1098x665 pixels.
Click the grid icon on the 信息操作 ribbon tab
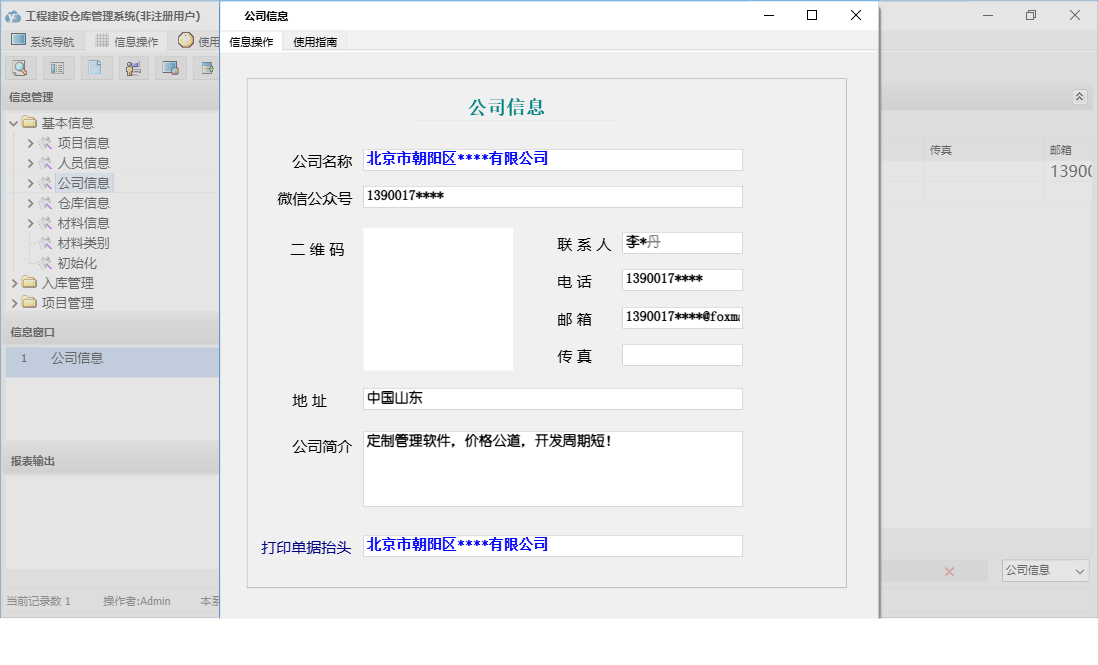(104, 41)
